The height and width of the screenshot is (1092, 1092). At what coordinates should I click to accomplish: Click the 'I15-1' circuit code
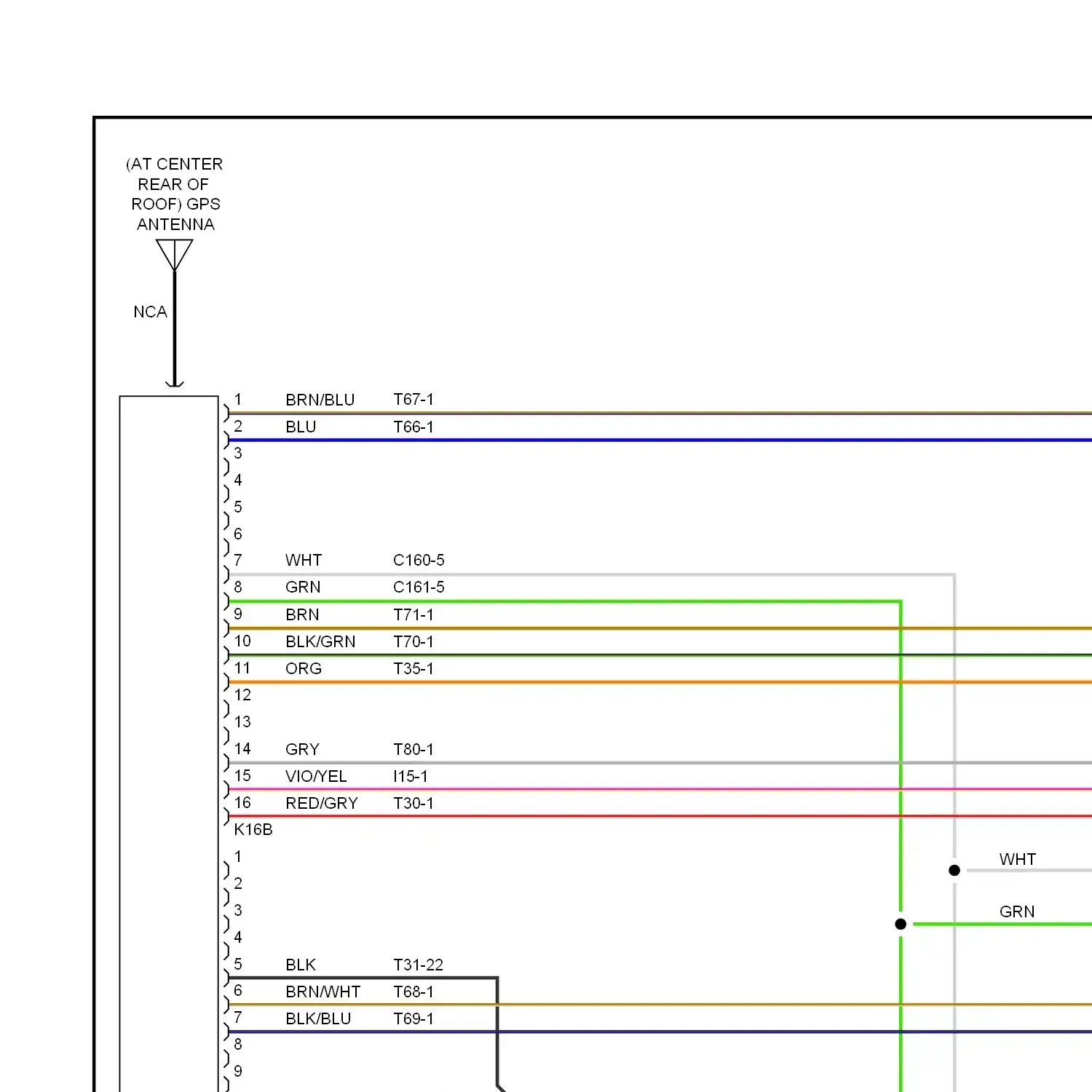411,777
